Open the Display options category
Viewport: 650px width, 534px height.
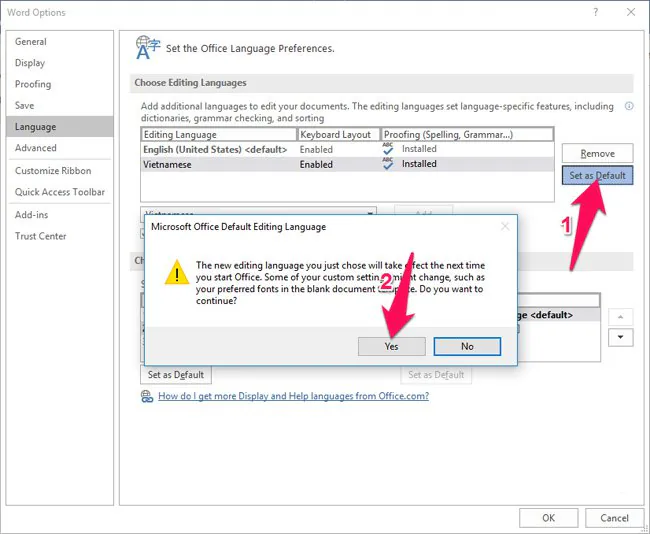coord(60,63)
